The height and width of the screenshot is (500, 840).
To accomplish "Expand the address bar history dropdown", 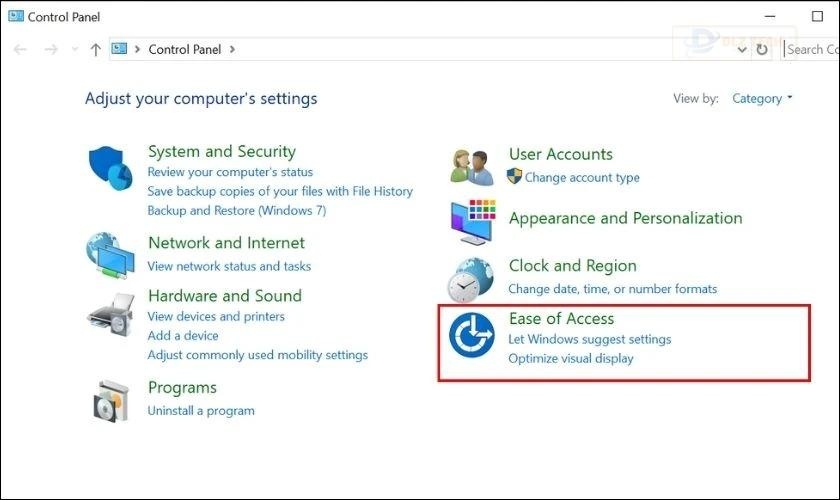I will [741, 49].
